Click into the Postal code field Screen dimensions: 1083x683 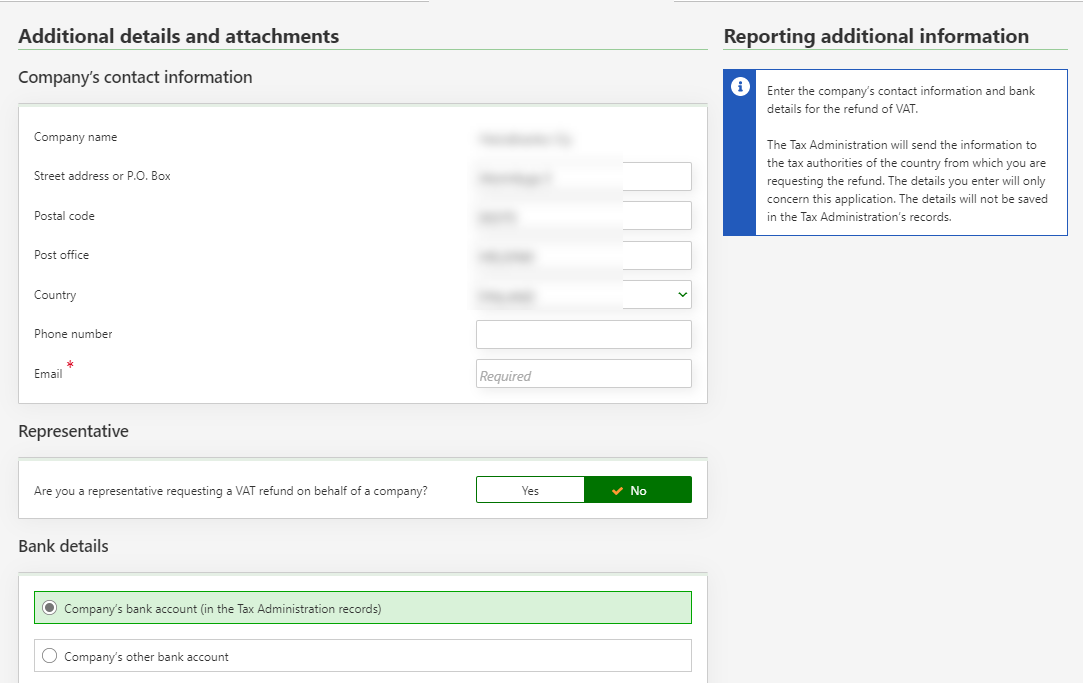point(583,216)
